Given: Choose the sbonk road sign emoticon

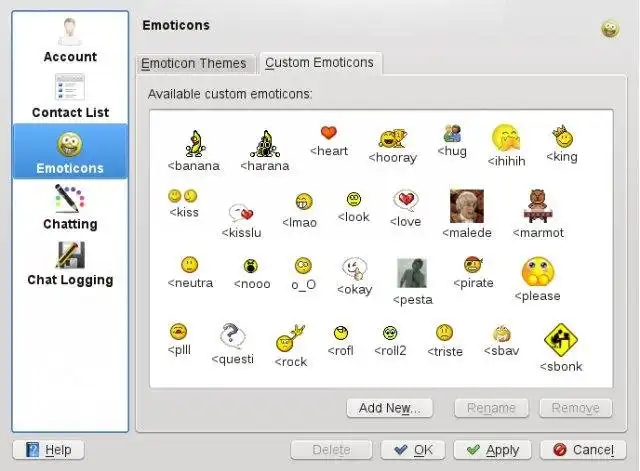Looking at the screenshot, I should click(561, 340).
